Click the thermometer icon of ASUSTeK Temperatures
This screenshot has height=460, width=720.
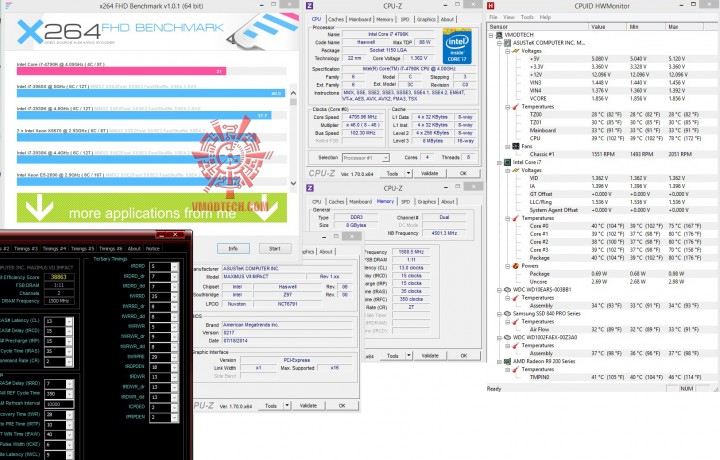point(516,107)
